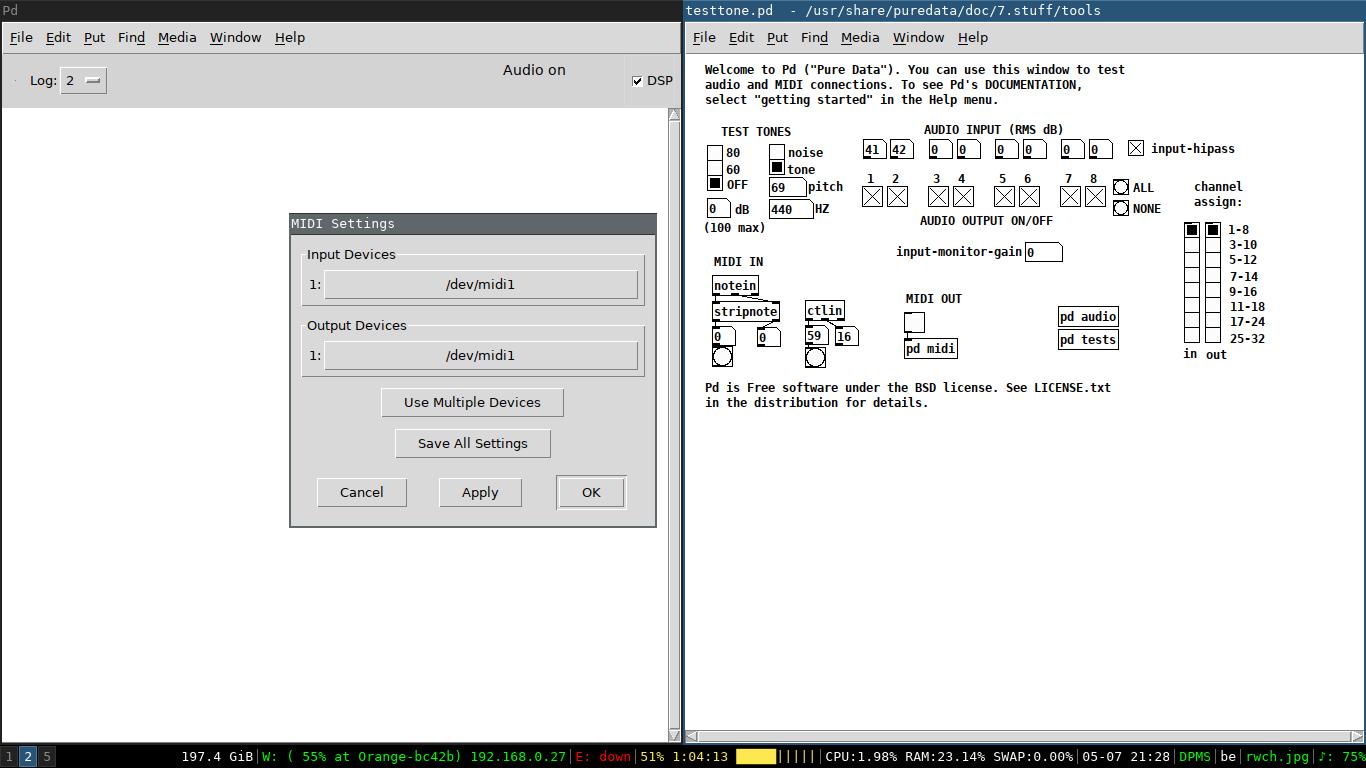Open the pd audio subpatch
1366x768 pixels.
(x=1088, y=316)
